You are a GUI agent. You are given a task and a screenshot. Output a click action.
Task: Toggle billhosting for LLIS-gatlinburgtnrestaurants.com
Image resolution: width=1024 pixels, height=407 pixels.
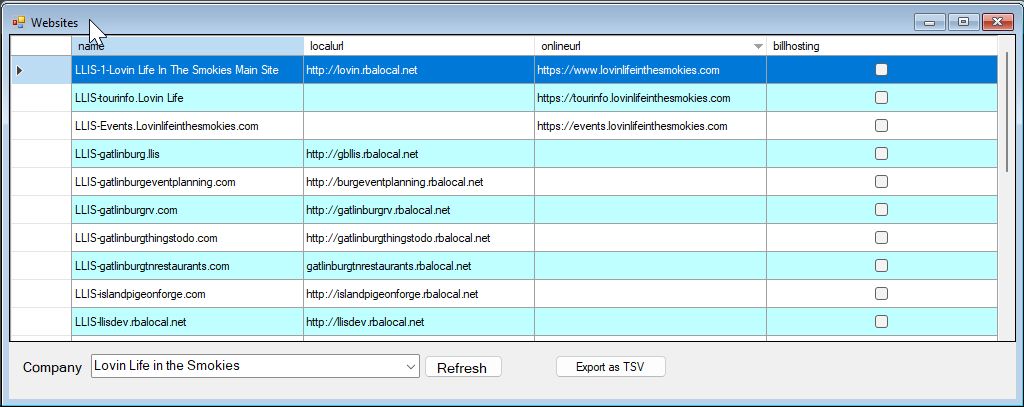(x=881, y=266)
